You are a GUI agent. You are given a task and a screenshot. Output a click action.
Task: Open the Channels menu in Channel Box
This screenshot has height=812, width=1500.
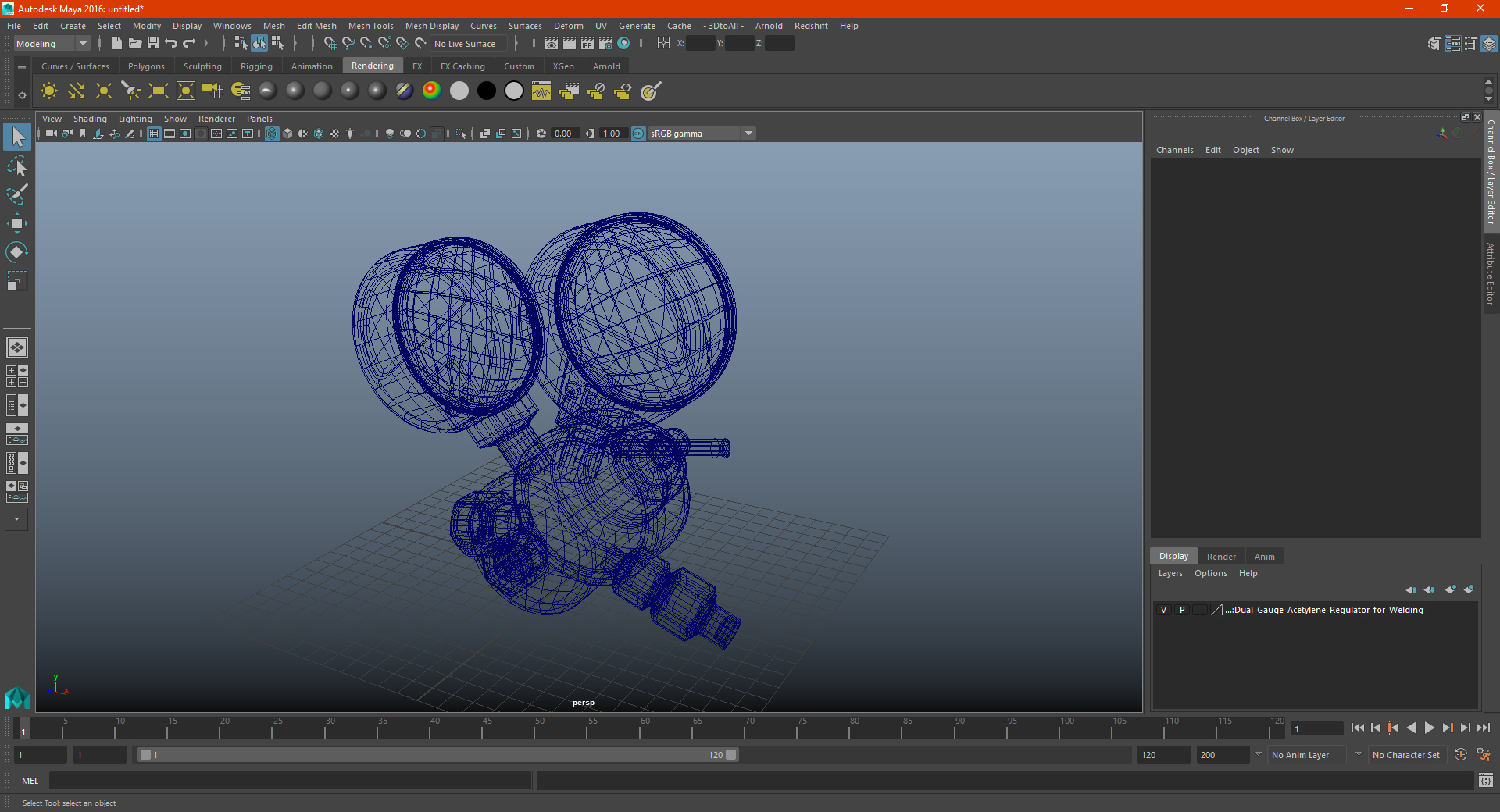click(x=1174, y=150)
